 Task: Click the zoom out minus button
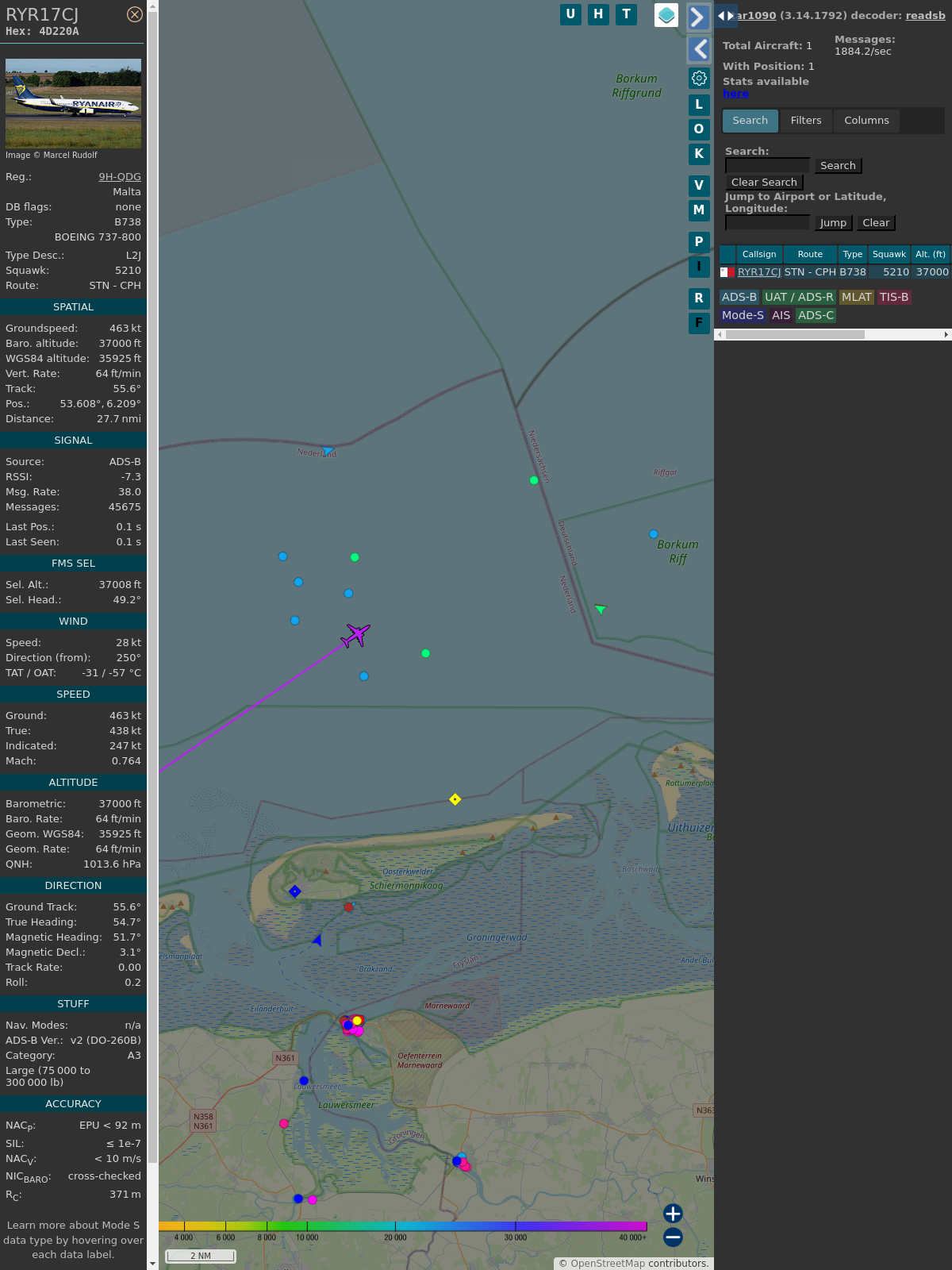tap(673, 1237)
